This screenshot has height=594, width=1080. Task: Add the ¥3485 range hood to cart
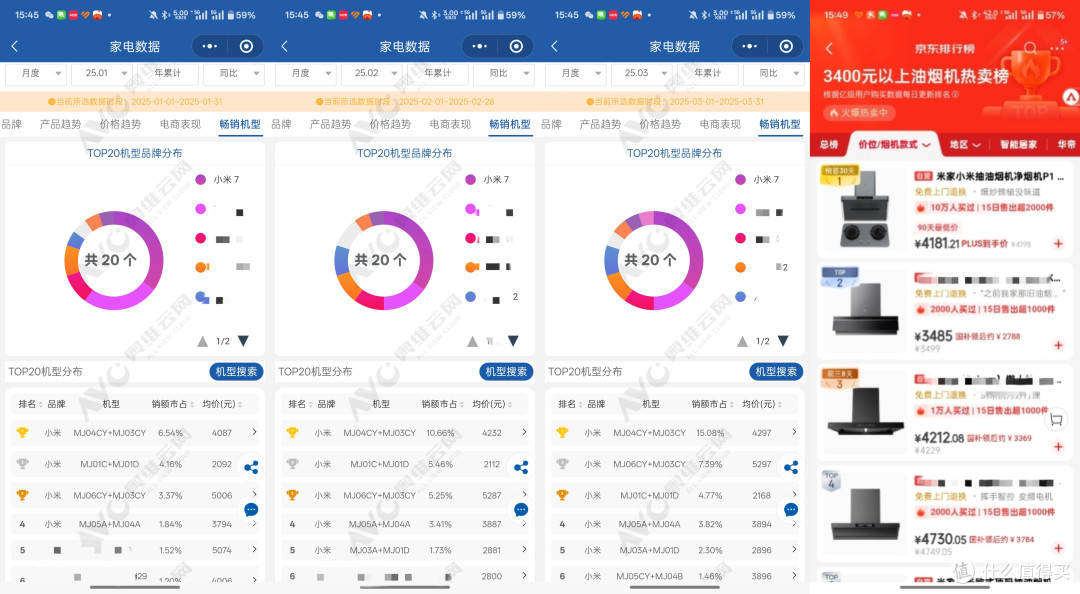pos(1058,345)
